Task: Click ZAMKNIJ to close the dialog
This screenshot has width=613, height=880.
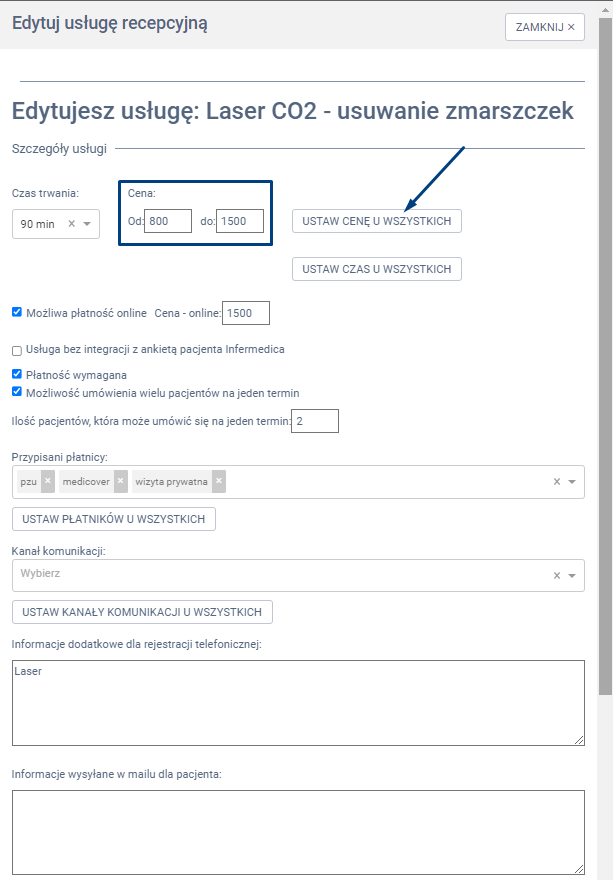Action: pos(544,27)
